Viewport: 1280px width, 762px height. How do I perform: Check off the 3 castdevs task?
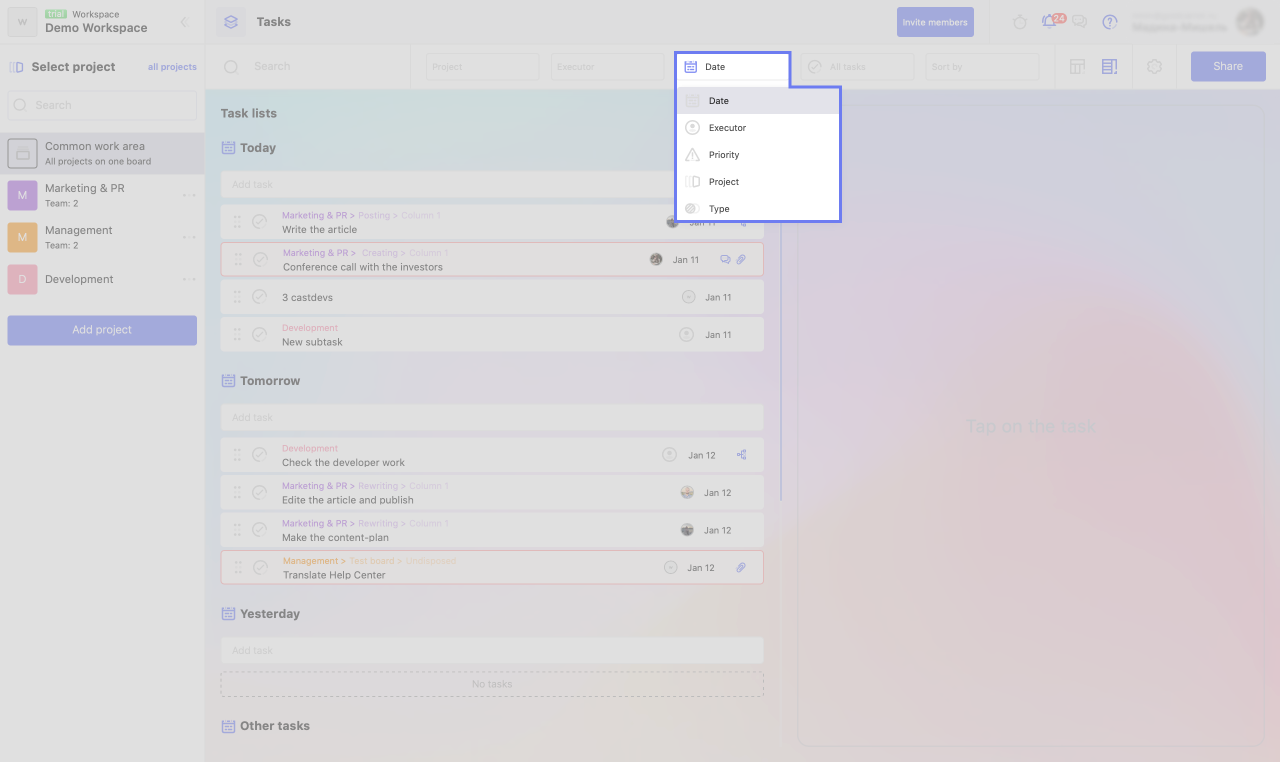point(259,297)
